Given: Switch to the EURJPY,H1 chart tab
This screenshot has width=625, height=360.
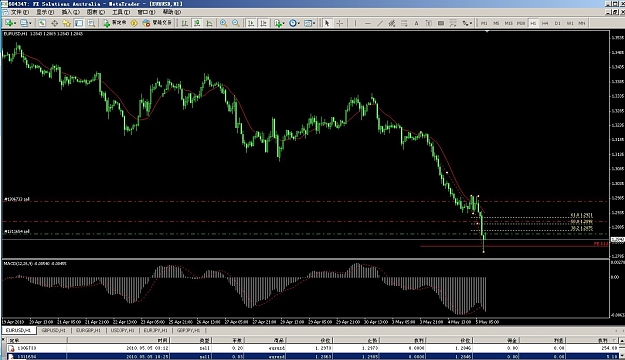Looking at the screenshot, I should pos(155,330).
